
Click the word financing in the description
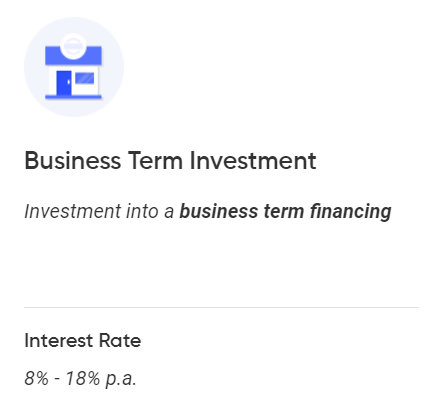coord(351,212)
